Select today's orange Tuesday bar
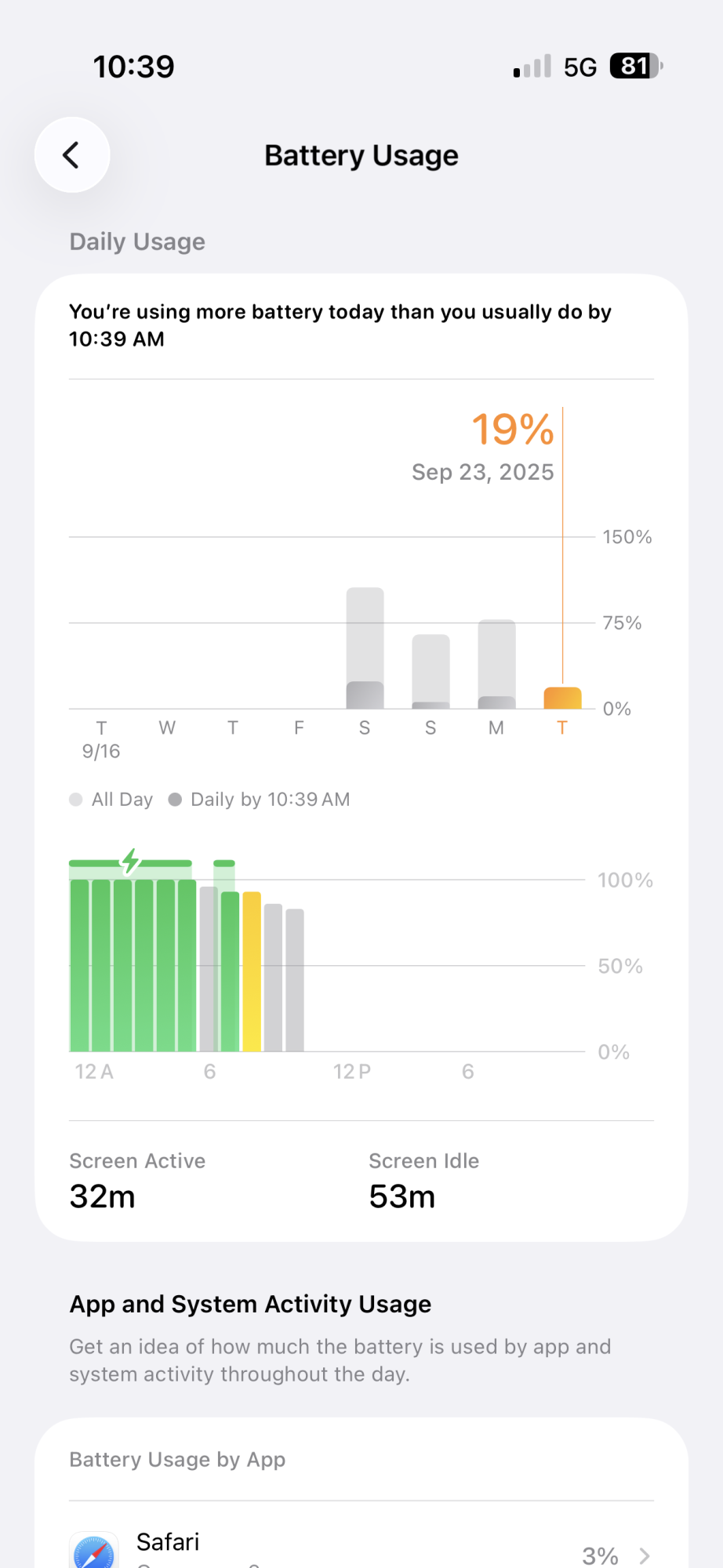 pyautogui.click(x=562, y=698)
